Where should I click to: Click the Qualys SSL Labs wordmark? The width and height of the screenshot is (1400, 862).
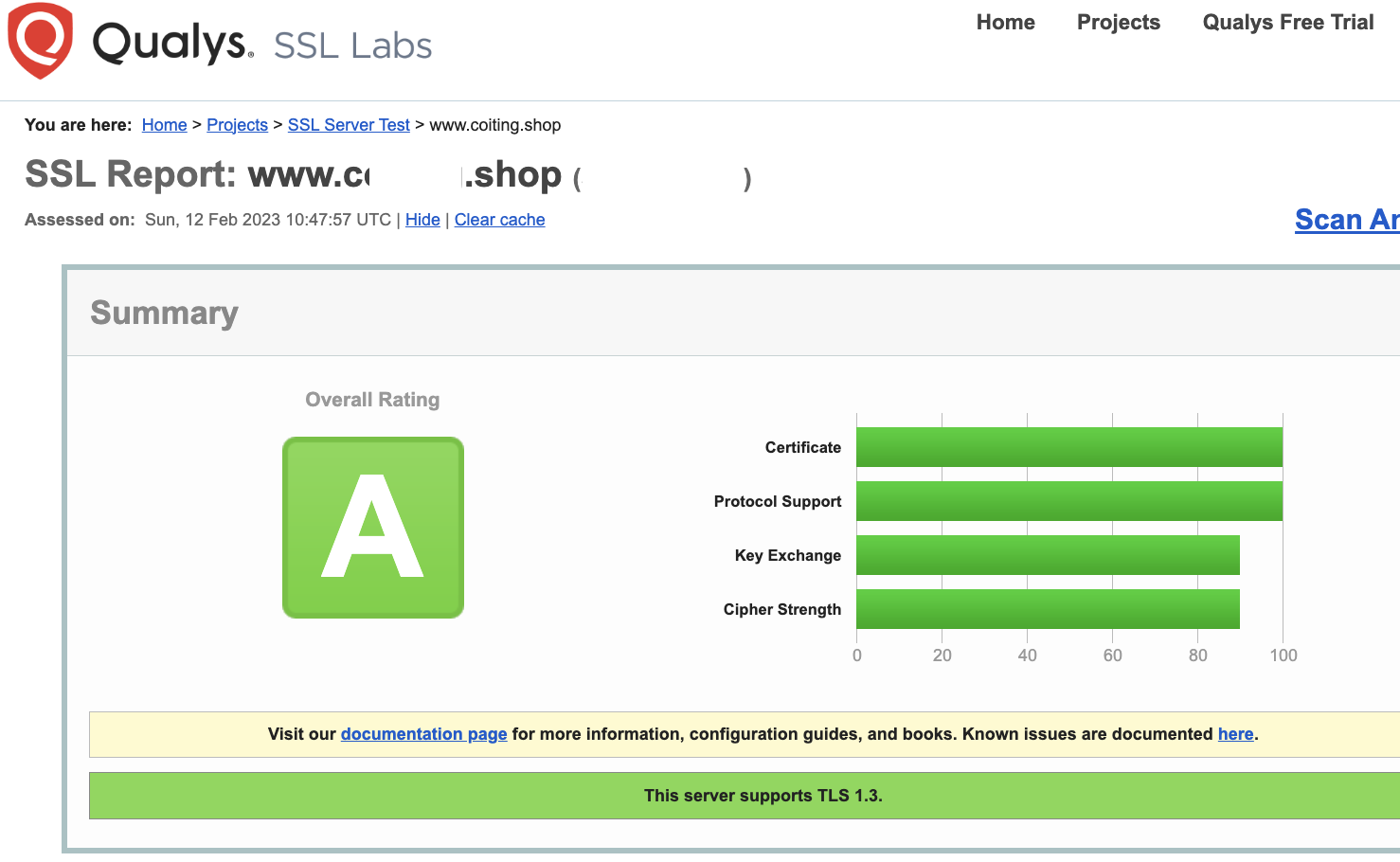262,44
